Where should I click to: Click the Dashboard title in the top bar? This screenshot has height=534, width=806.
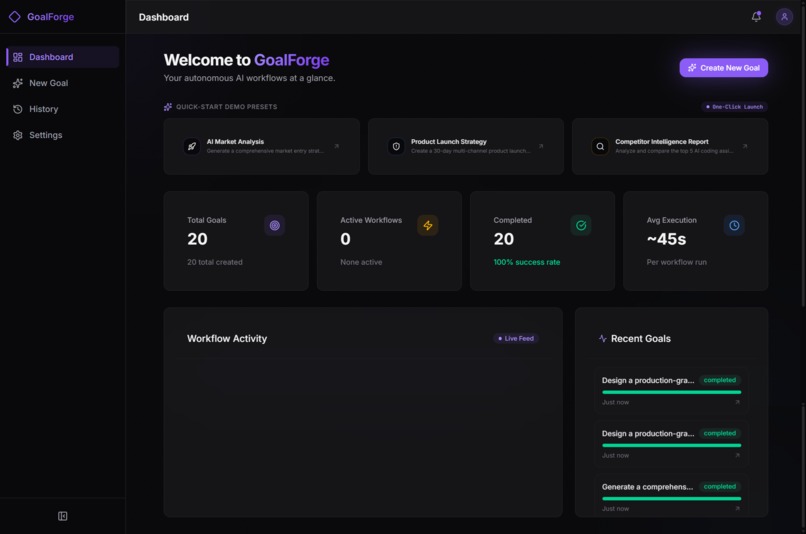163,17
